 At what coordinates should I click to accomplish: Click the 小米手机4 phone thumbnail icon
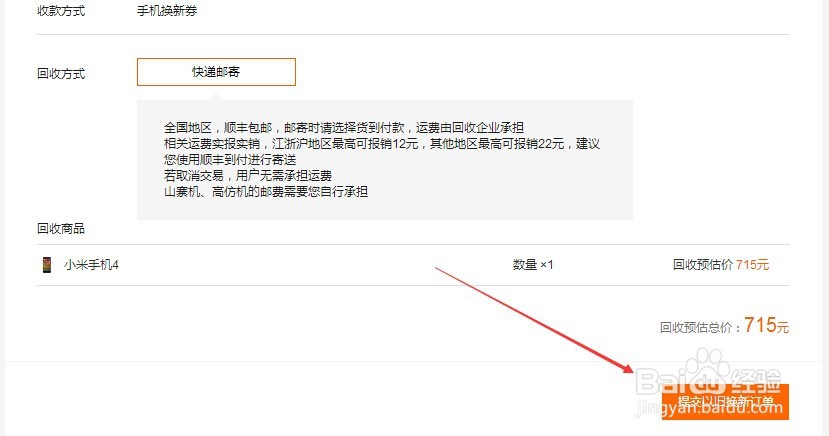point(47,265)
